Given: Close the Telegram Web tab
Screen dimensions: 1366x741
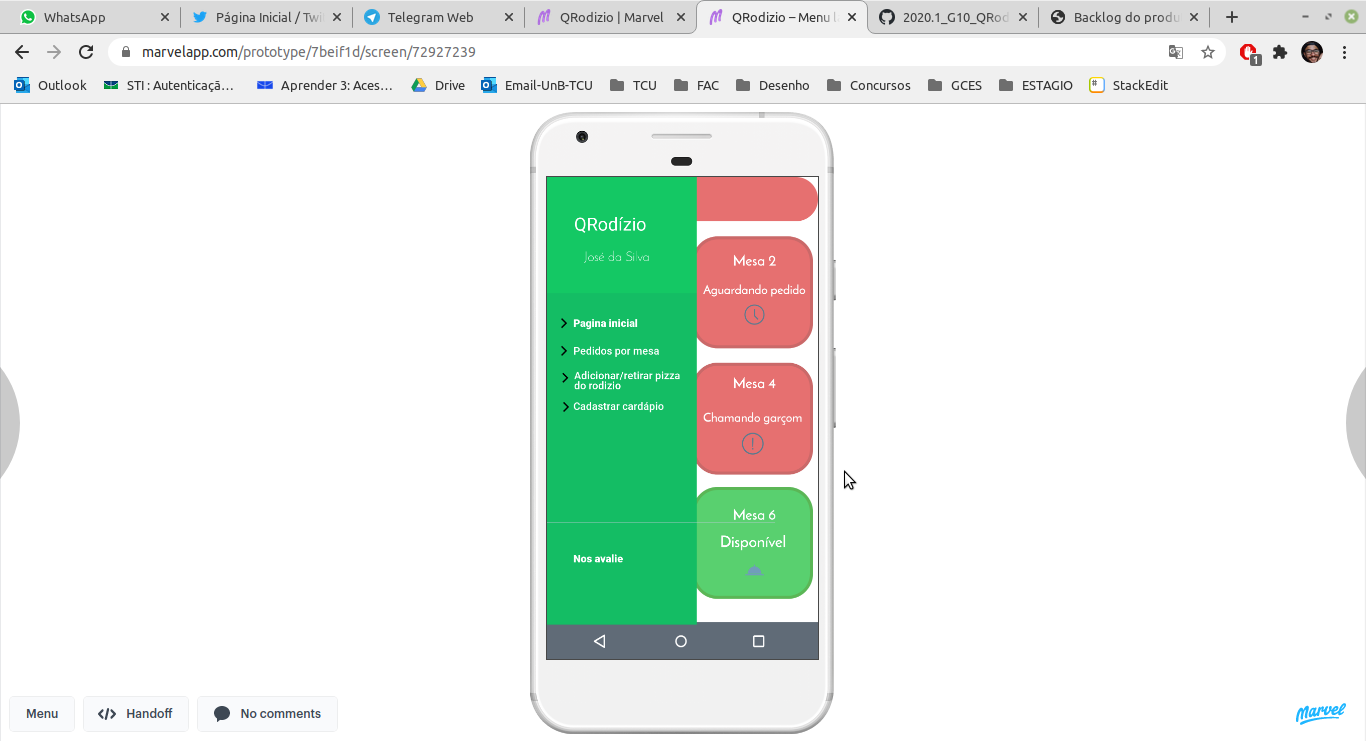Looking at the screenshot, I should 508,17.
